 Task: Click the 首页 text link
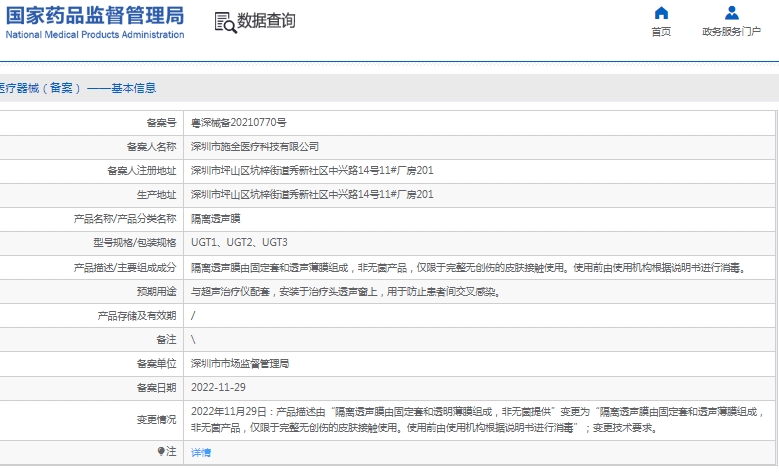(x=661, y=32)
